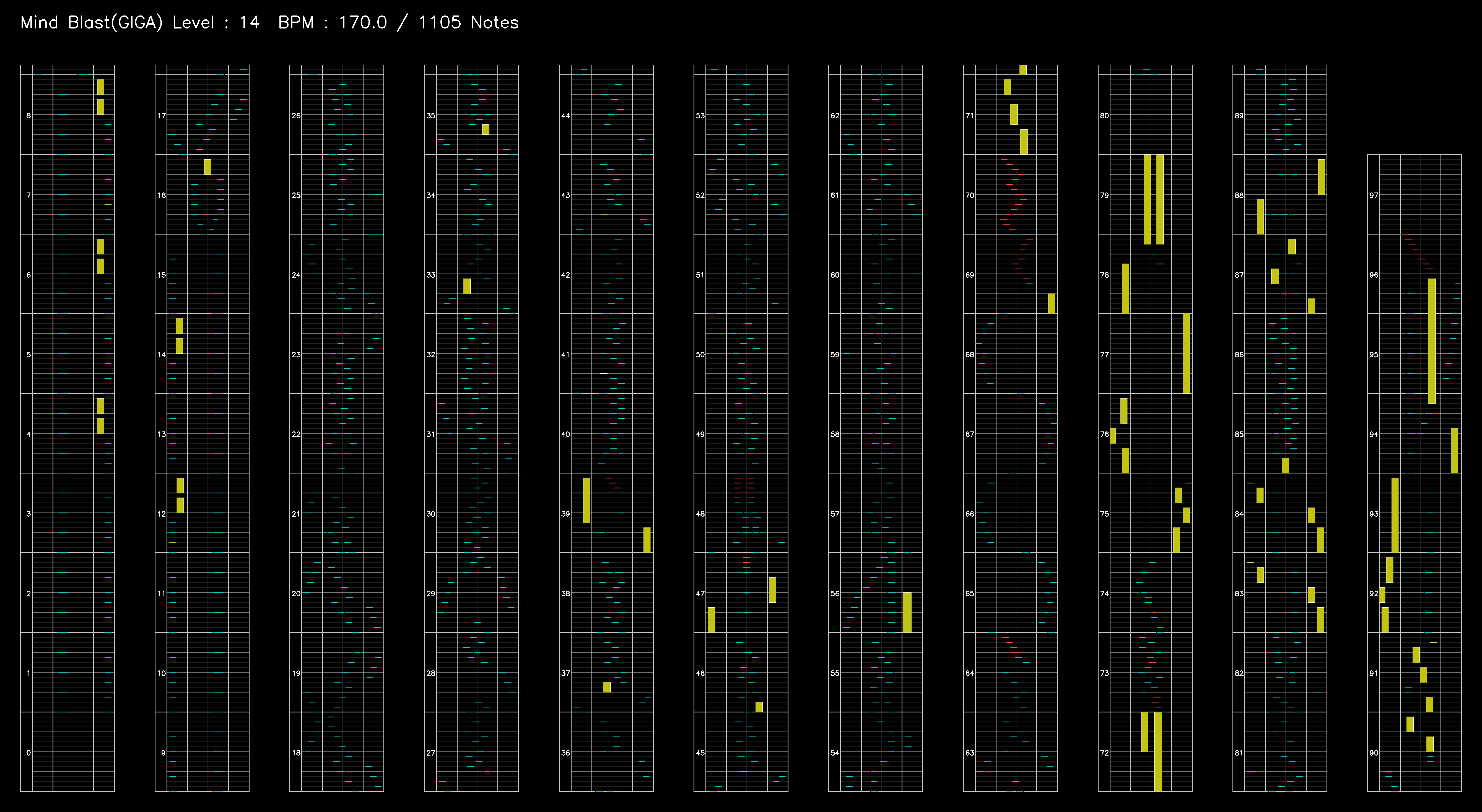The height and width of the screenshot is (812, 1482).
Task: Select measure number 36 label
Action: [565, 753]
